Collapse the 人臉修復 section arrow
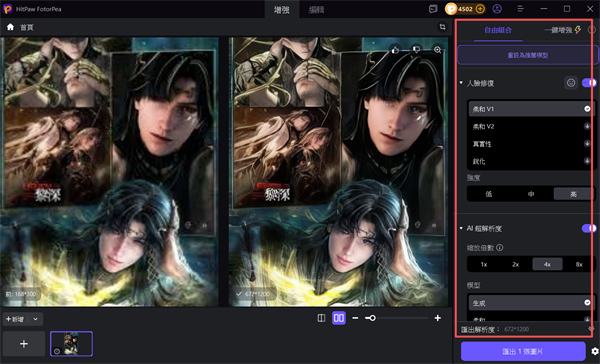 [x=461, y=83]
